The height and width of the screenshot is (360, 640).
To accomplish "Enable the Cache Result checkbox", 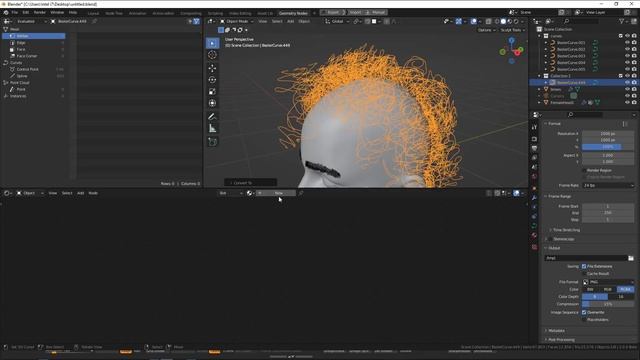I will click(584, 274).
